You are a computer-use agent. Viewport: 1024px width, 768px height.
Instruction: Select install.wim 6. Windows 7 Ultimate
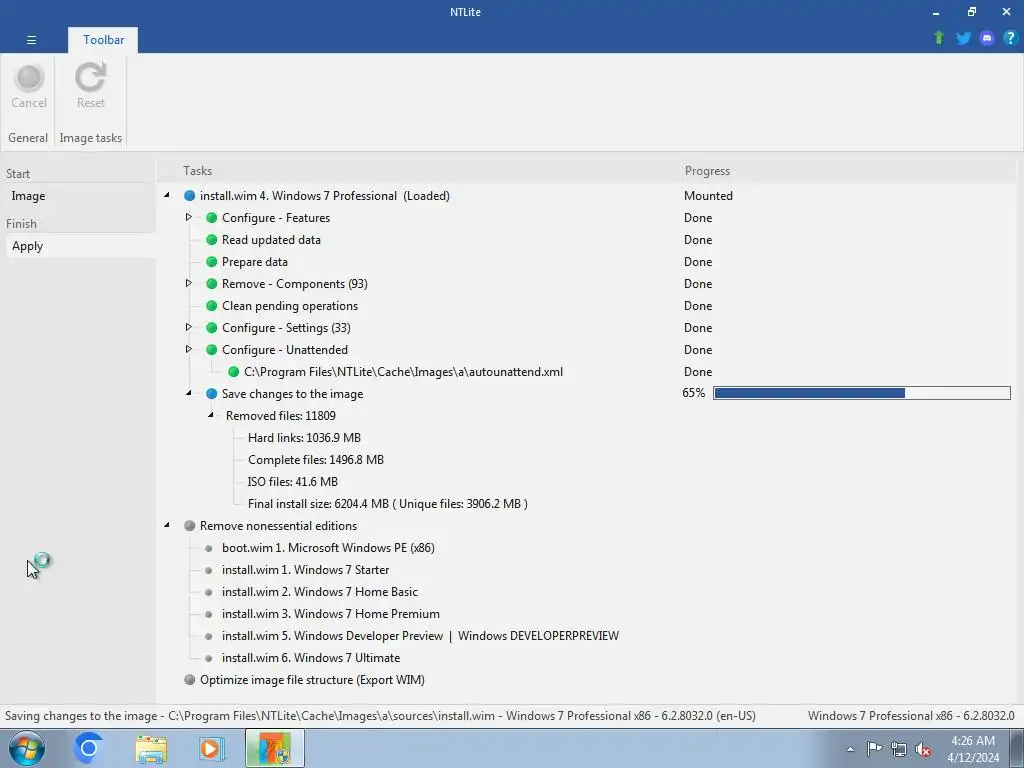point(311,658)
